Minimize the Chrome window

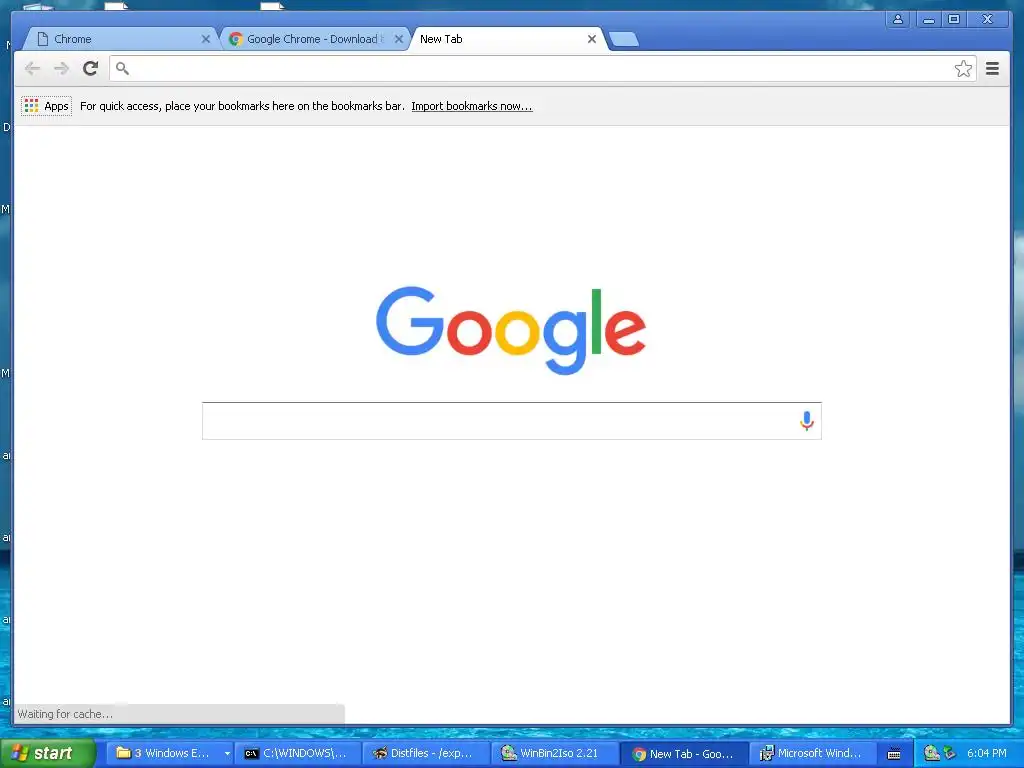928,20
